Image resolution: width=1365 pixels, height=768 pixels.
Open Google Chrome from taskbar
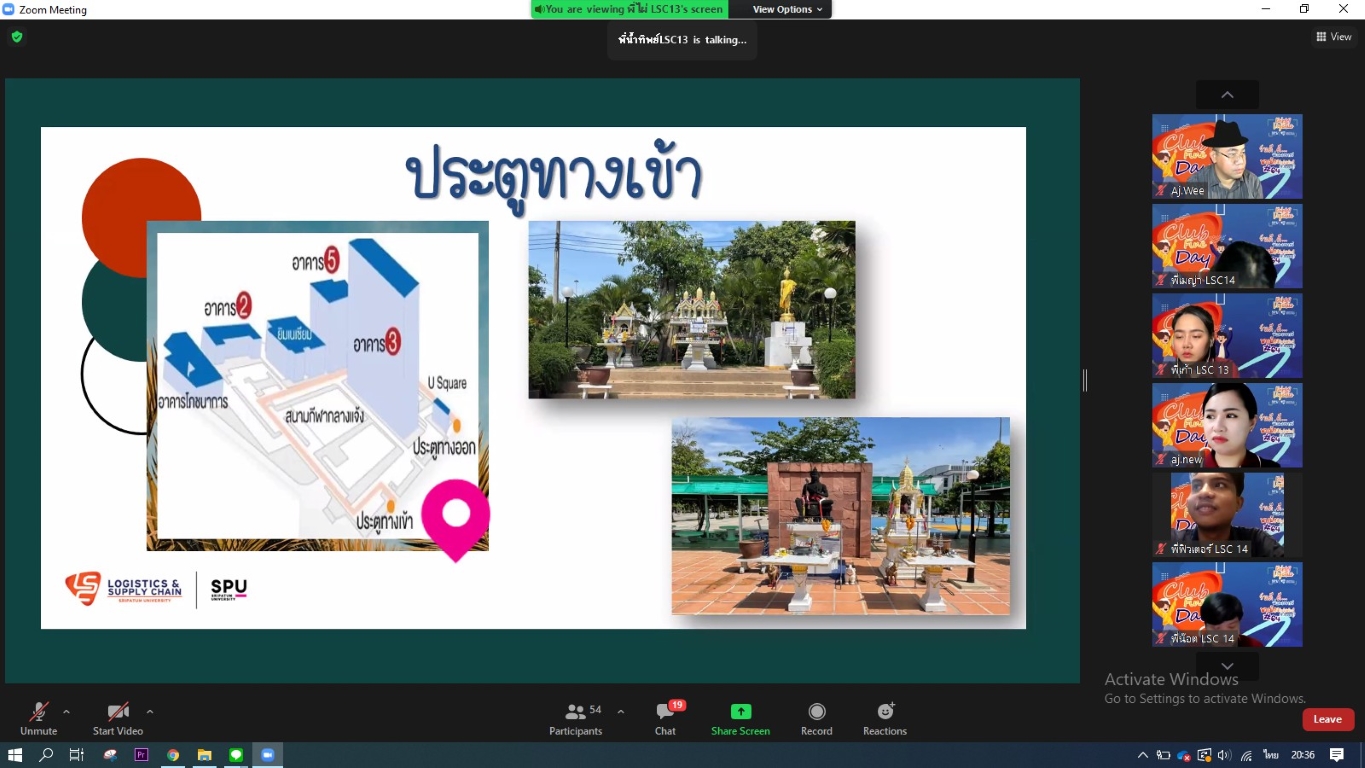coord(173,755)
